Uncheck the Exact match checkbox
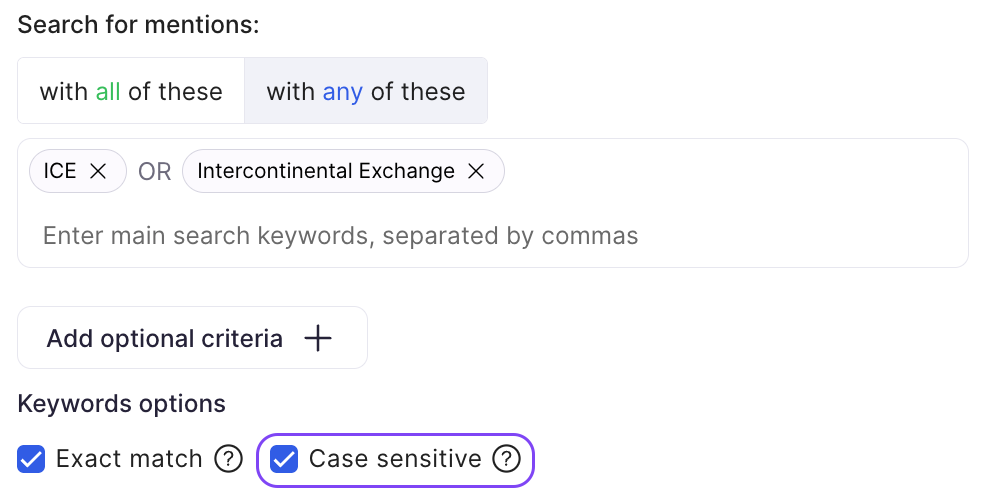Image resolution: width=984 pixels, height=495 pixels. (32, 459)
